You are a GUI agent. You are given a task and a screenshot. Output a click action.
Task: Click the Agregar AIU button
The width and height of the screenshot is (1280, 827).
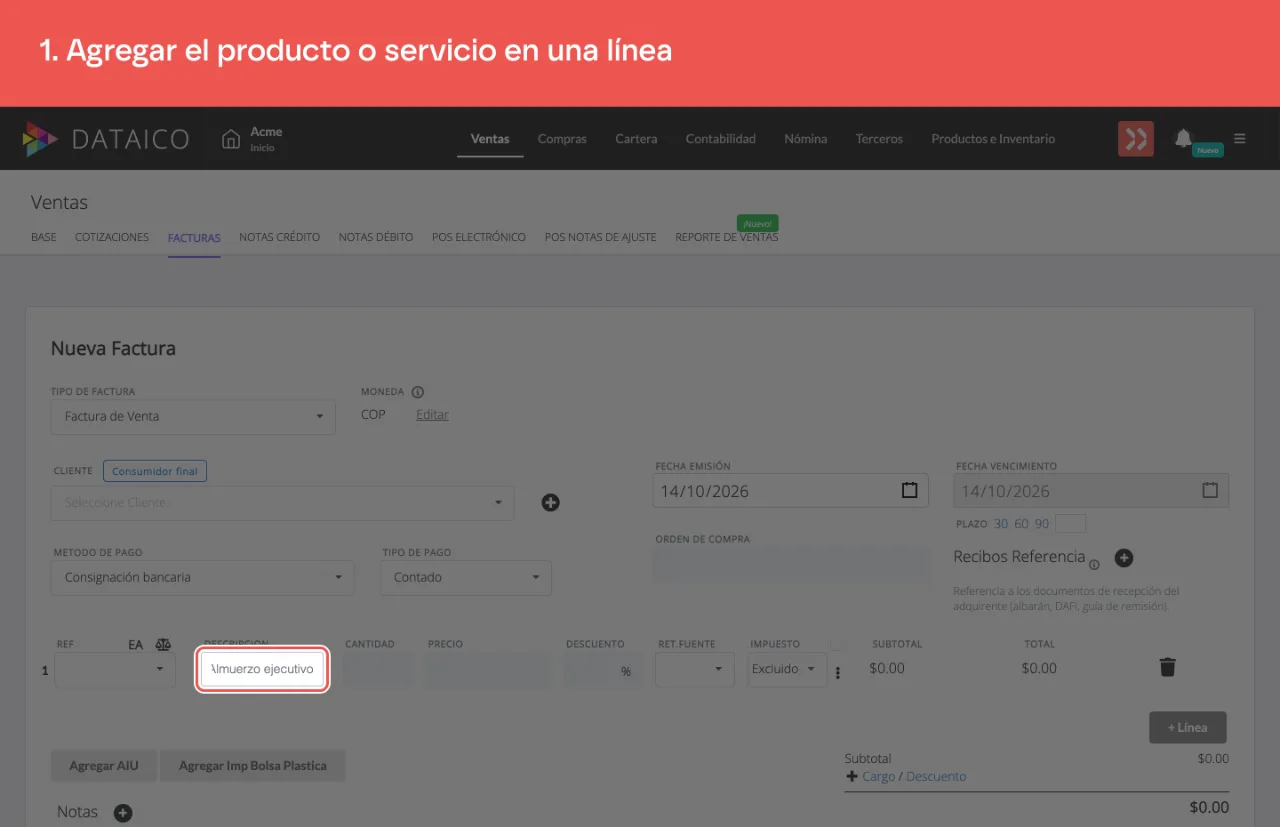(104, 766)
